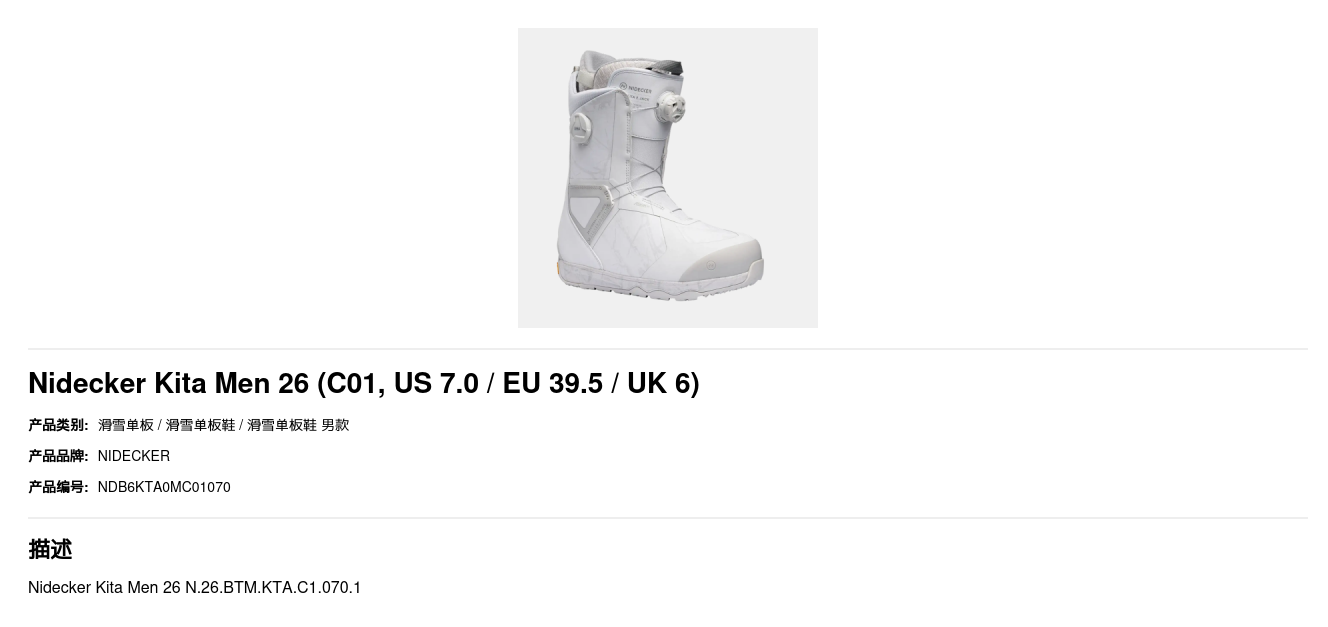This screenshot has width=1328, height=627.
Task: Click the 描述 section heading
Action: coord(50,549)
